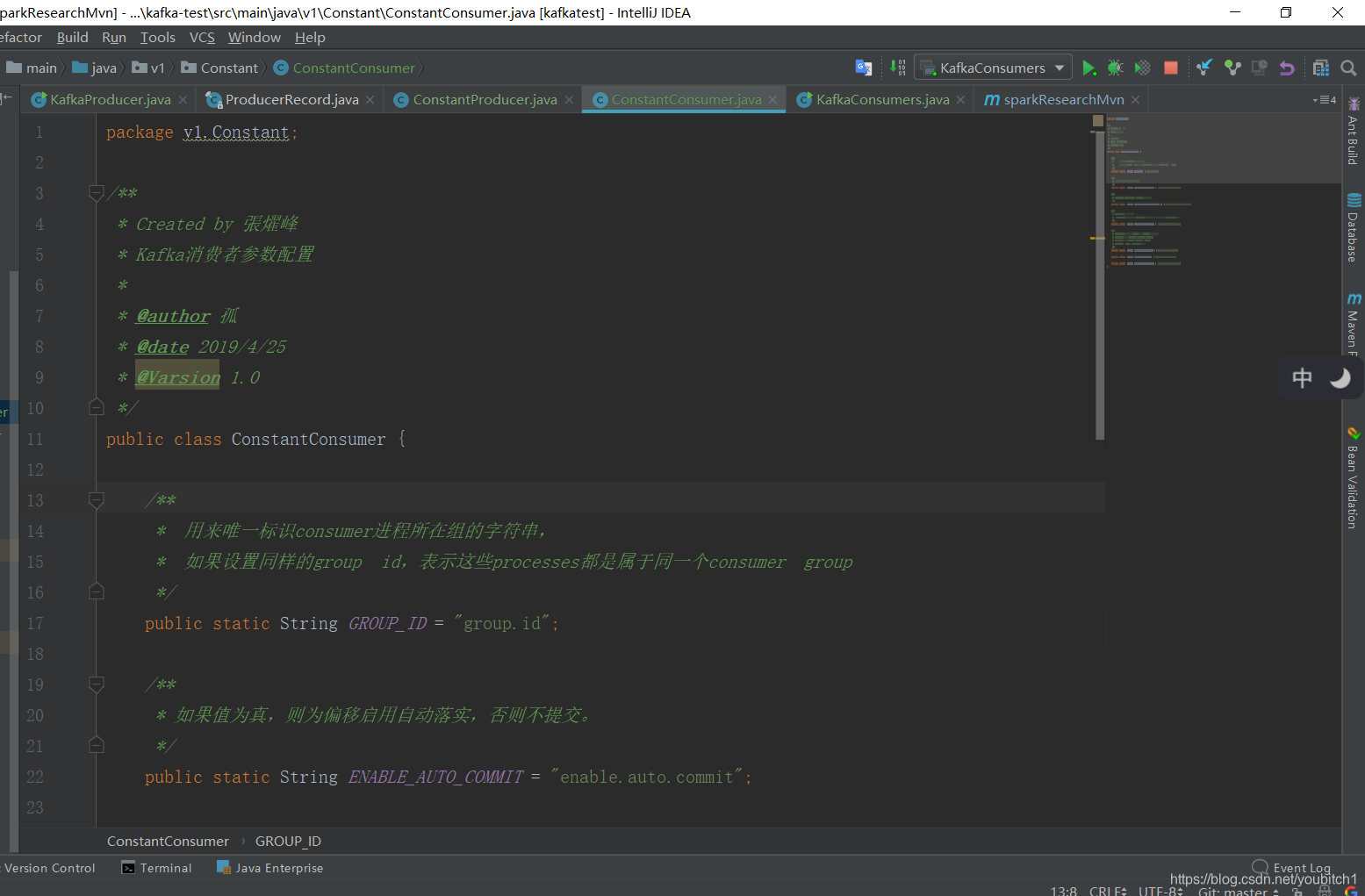Revert changes purple arrow icon
The image size is (1365, 896).
[1287, 68]
